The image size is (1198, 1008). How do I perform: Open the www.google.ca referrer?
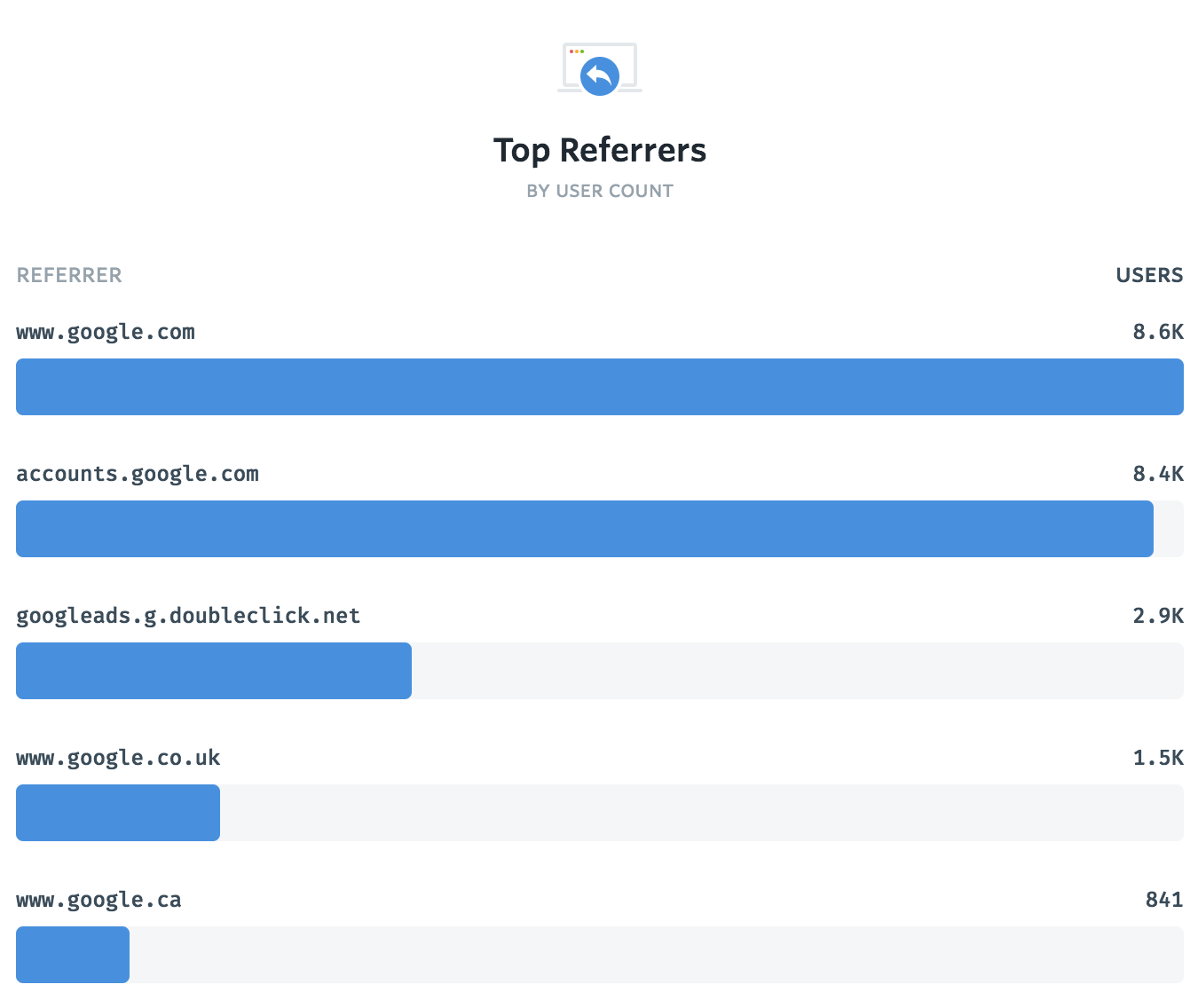click(x=99, y=900)
